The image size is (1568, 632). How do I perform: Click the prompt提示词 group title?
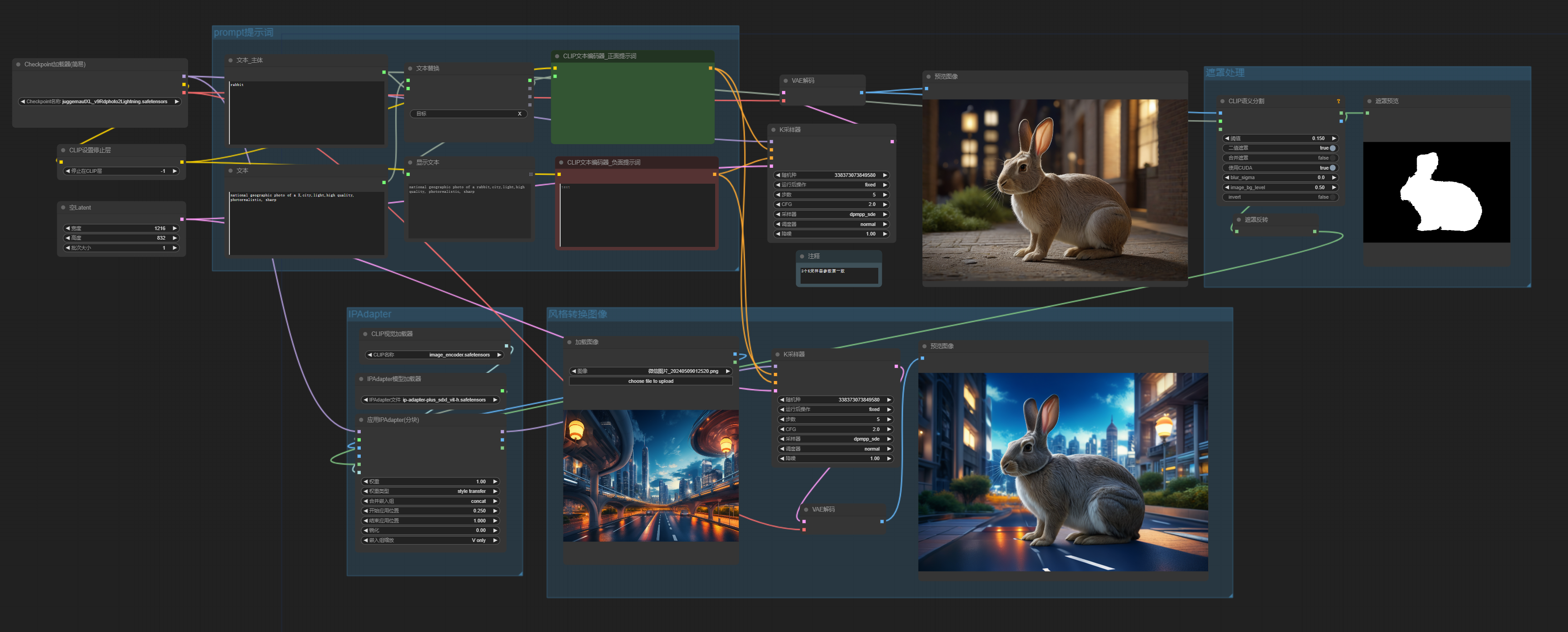tap(244, 32)
